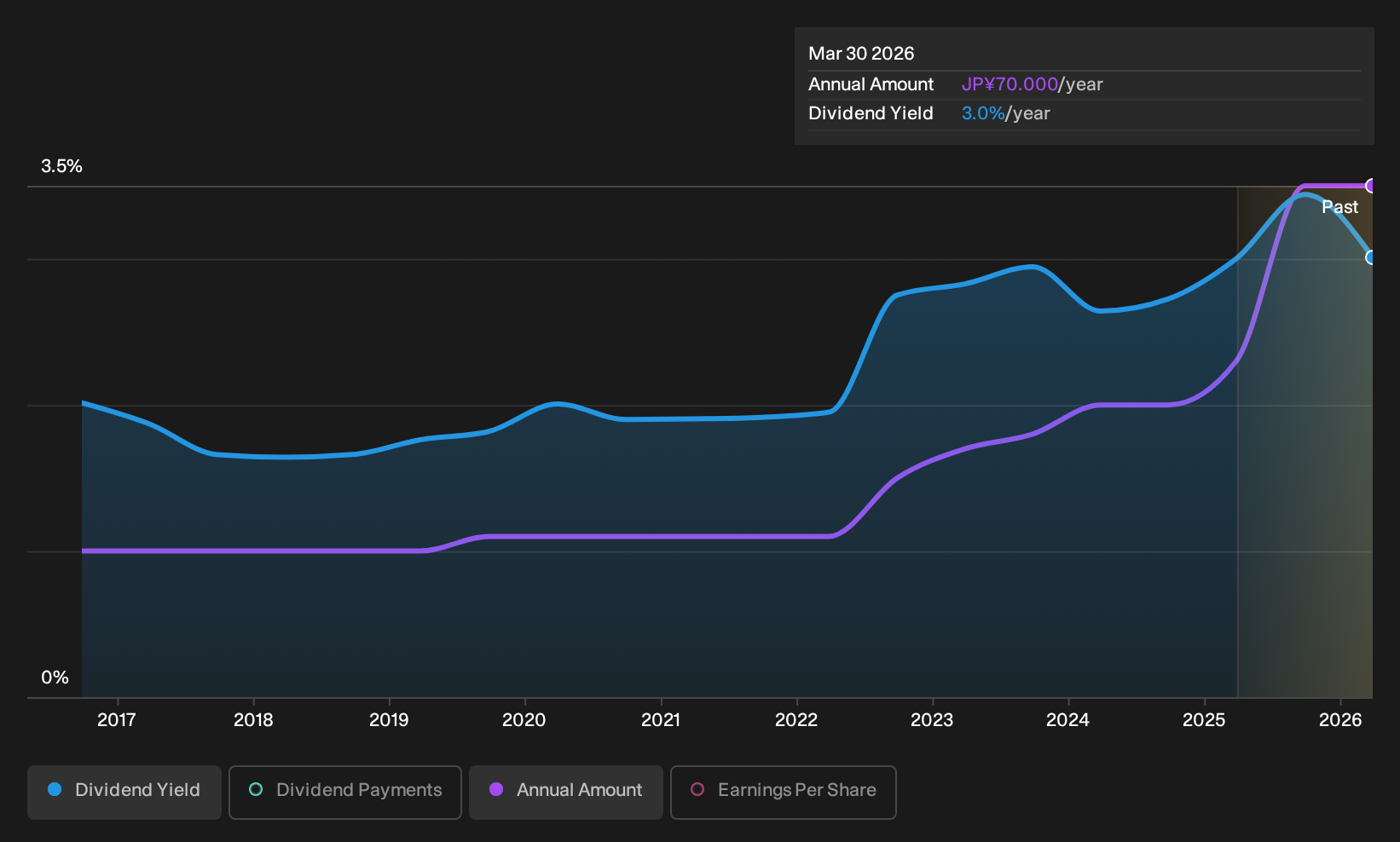This screenshot has width=1400, height=842.
Task: Click the 2023 x-axis label
Action: point(932,720)
